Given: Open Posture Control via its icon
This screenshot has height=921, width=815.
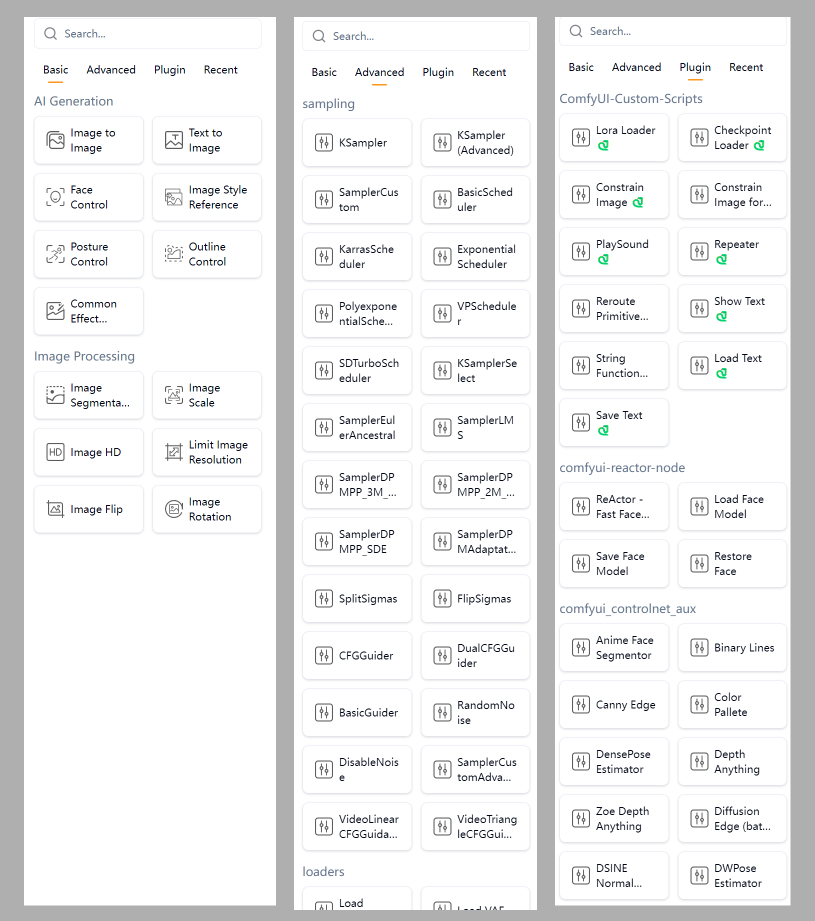Looking at the screenshot, I should 55,254.
